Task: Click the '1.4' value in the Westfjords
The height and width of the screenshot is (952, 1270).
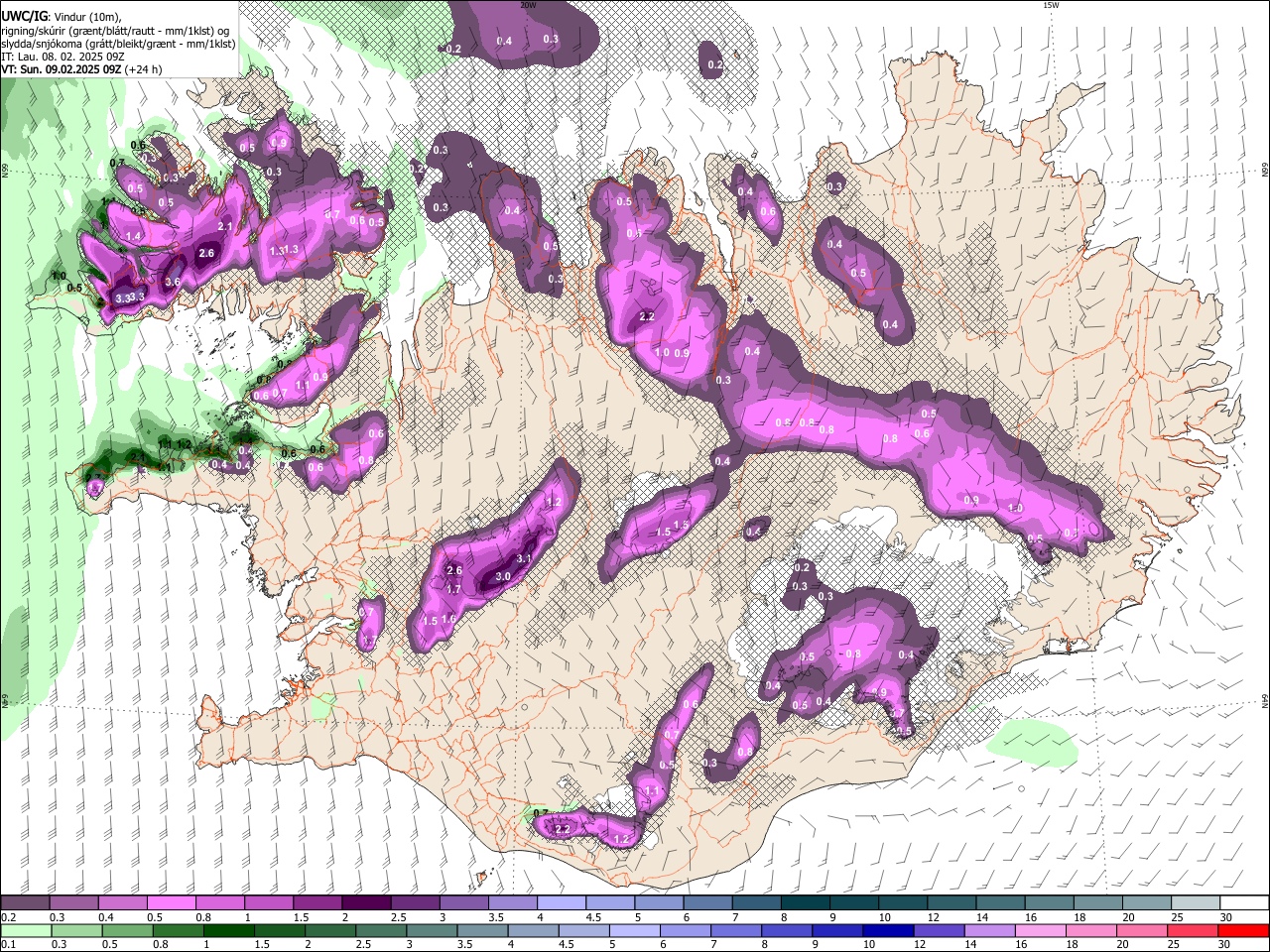Action: (x=134, y=236)
